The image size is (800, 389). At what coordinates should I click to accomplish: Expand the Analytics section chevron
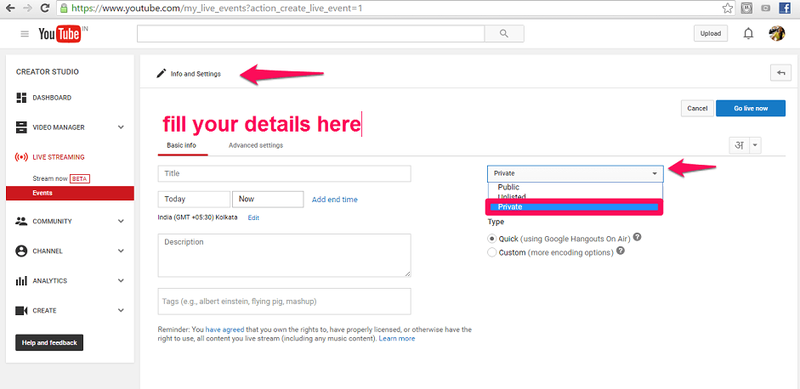pos(121,281)
